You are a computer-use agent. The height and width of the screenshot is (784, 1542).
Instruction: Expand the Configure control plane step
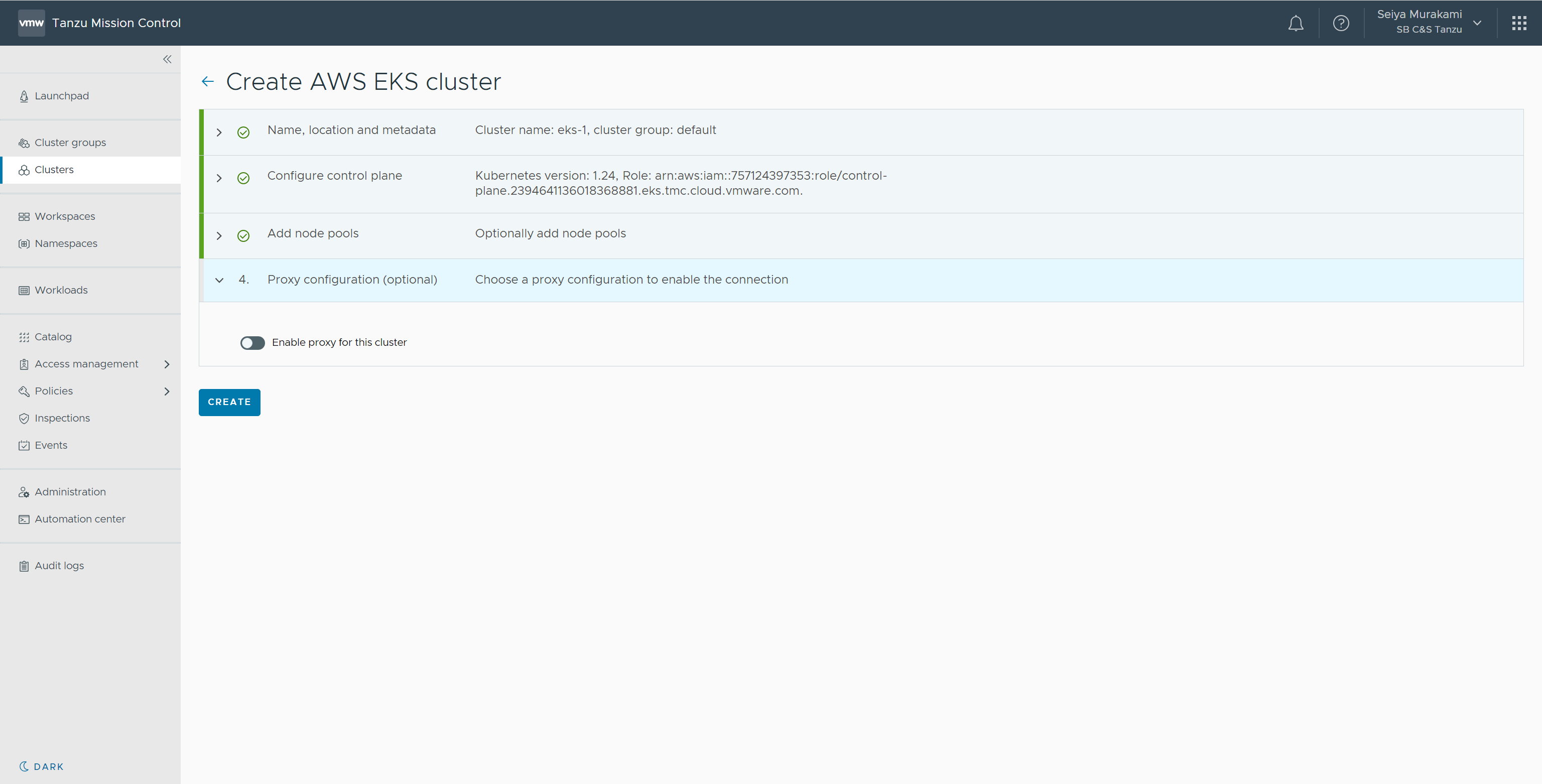pyautogui.click(x=219, y=178)
